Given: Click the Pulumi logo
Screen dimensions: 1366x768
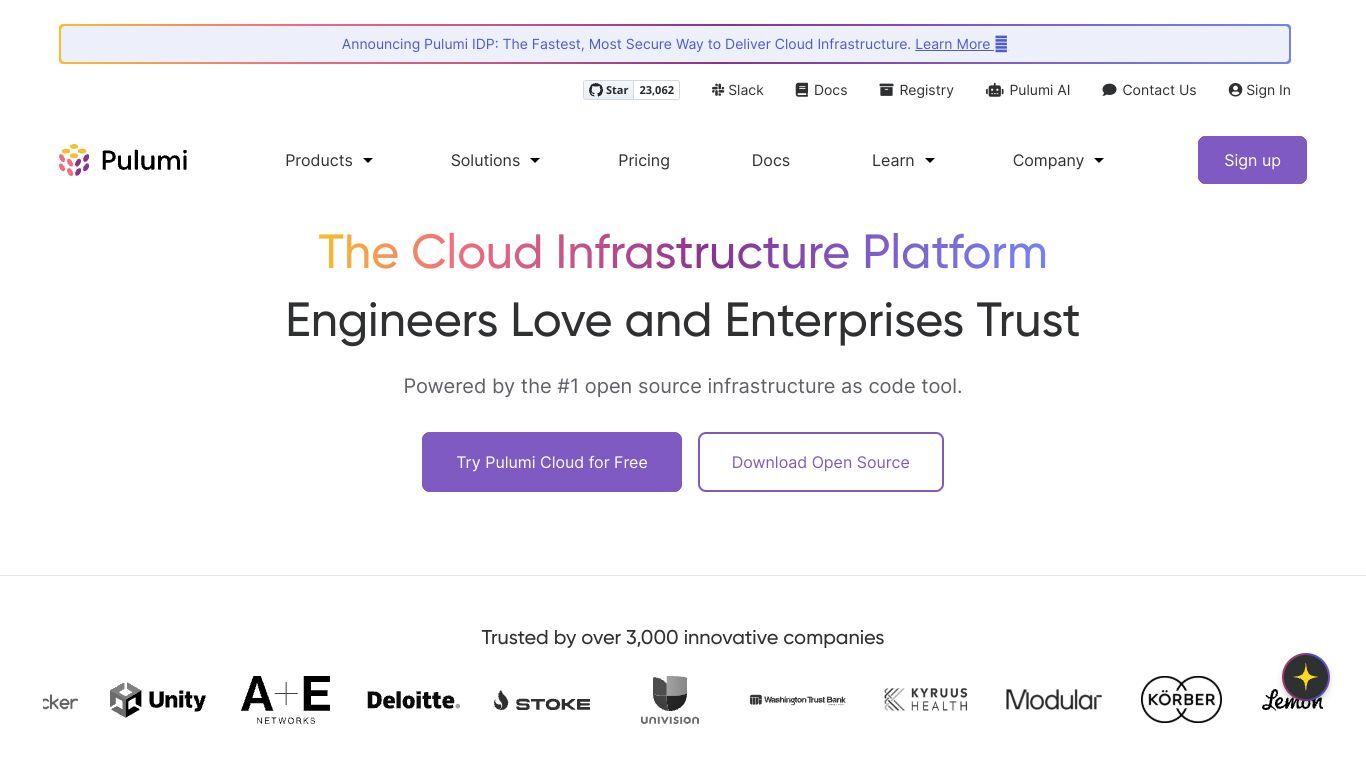Looking at the screenshot, I should click(x=123, y=160).
